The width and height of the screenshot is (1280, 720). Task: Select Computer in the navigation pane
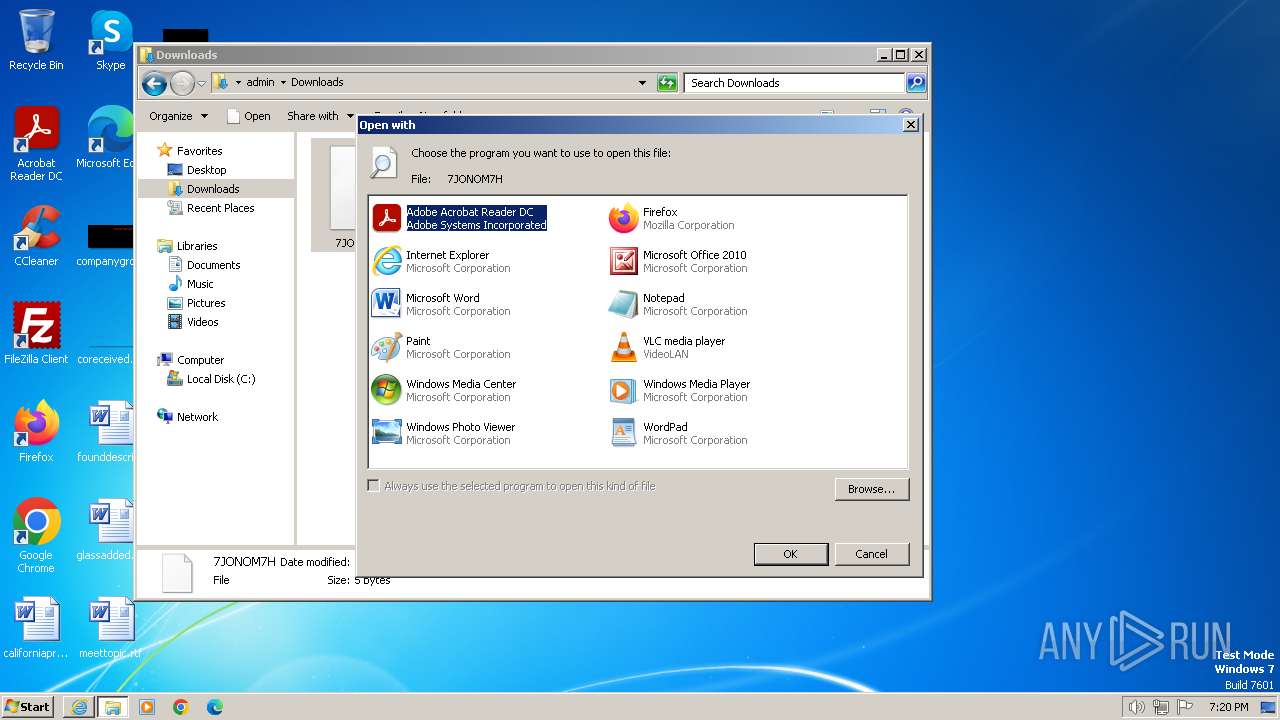tap(200, 360)
